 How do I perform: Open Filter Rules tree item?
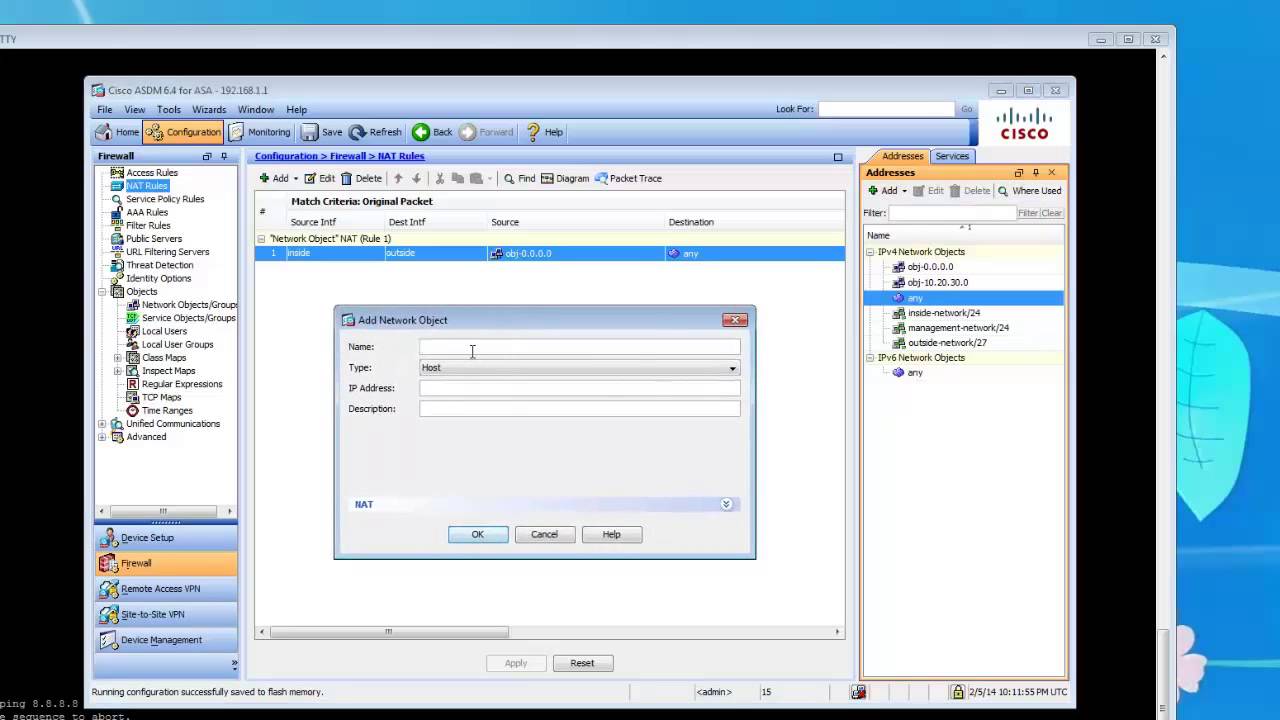148,225
